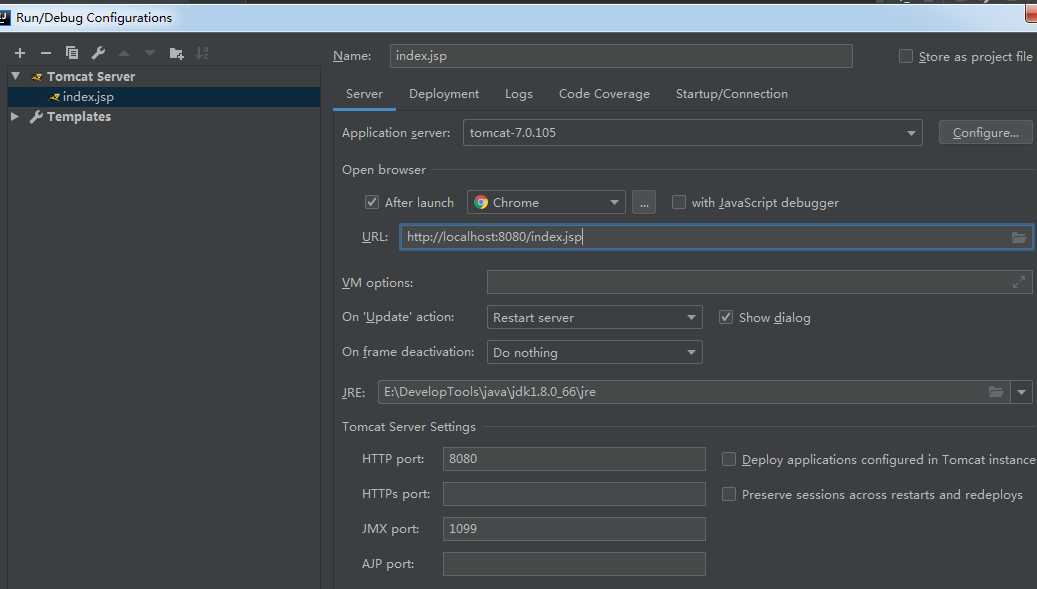Viewport: 1037px width, 589px height.
Task: Switch to the Deployment tab
Action: [444, 94]
